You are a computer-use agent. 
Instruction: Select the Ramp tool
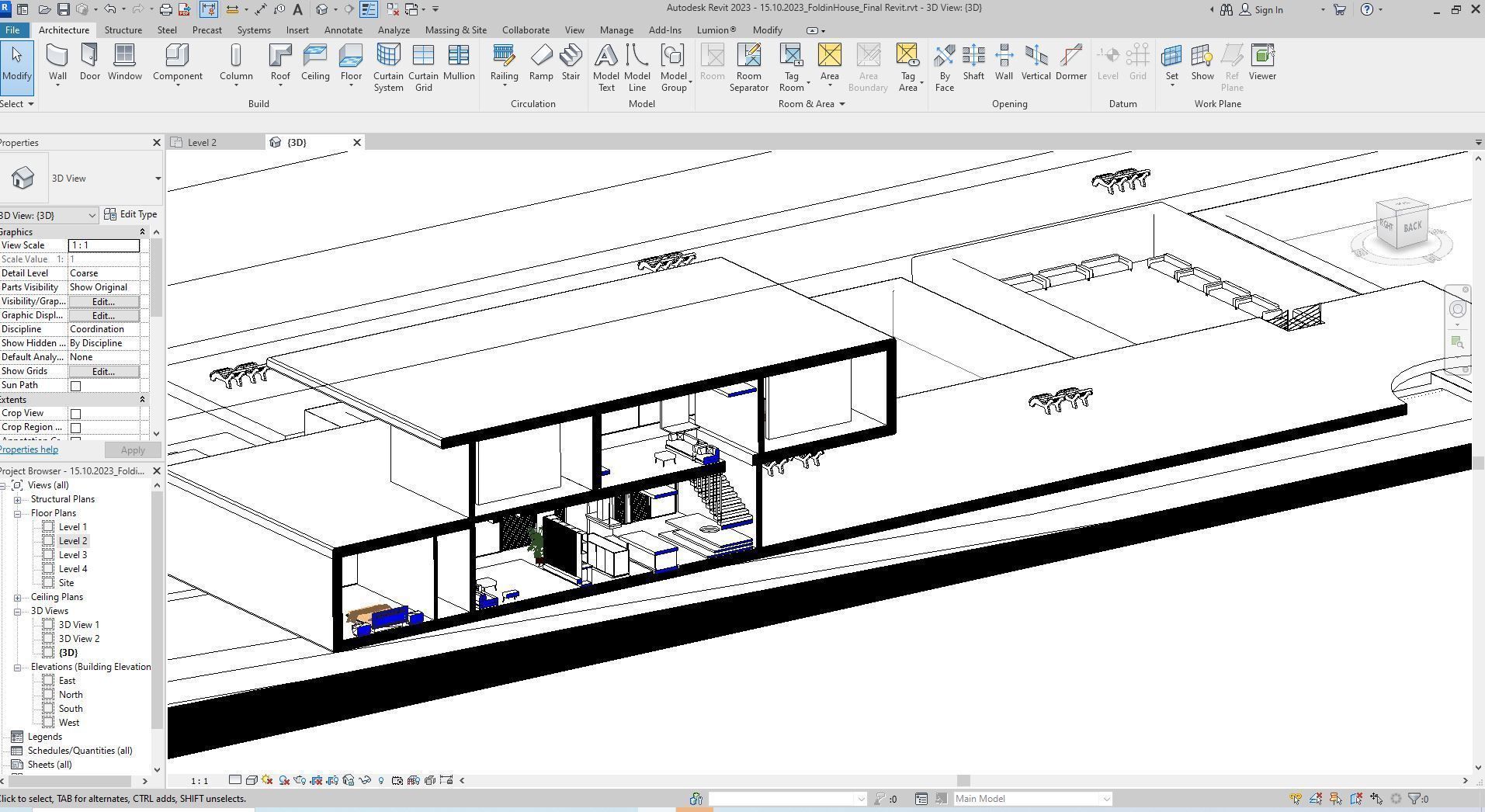(x=541, y=63)
